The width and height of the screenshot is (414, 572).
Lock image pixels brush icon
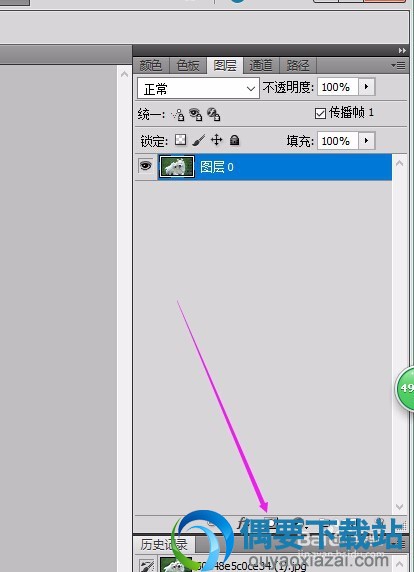(x=198, y=140)
